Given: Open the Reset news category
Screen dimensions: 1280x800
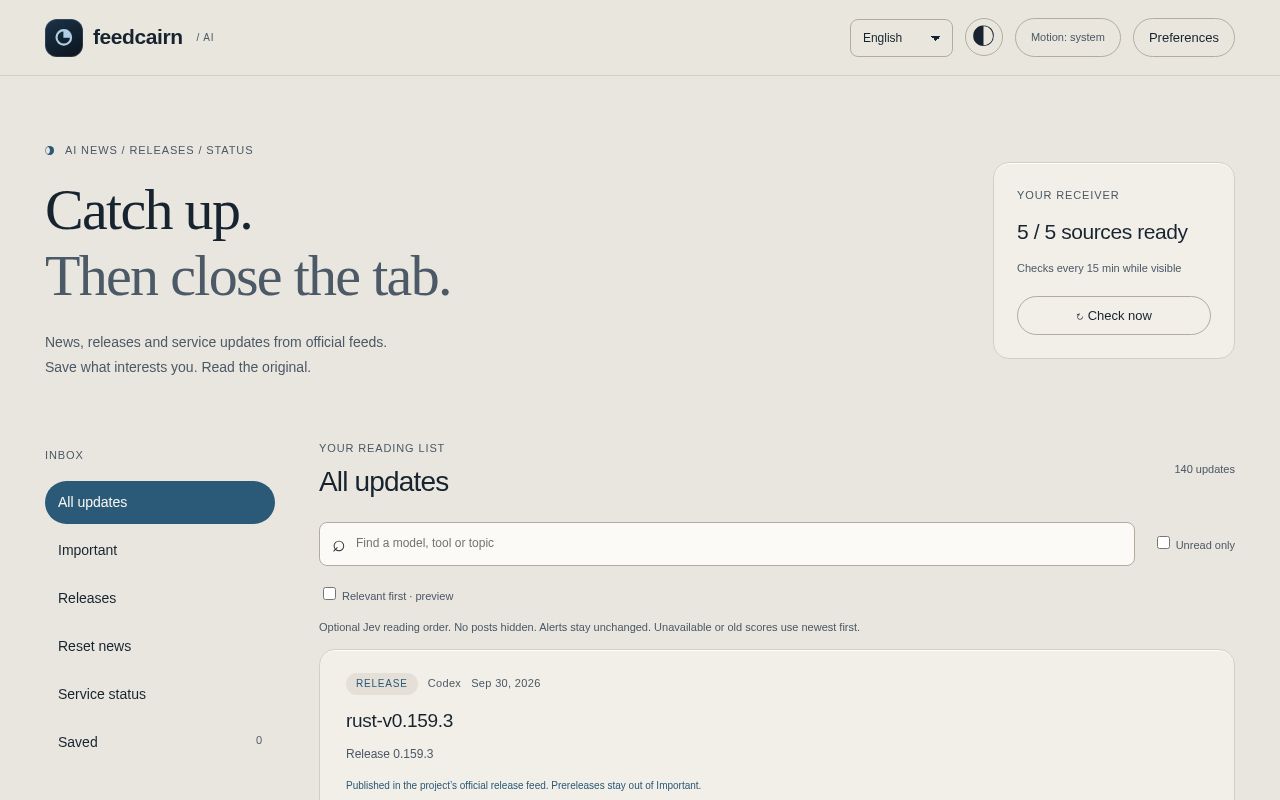Looking at the screenshot, I should point(160,646).
